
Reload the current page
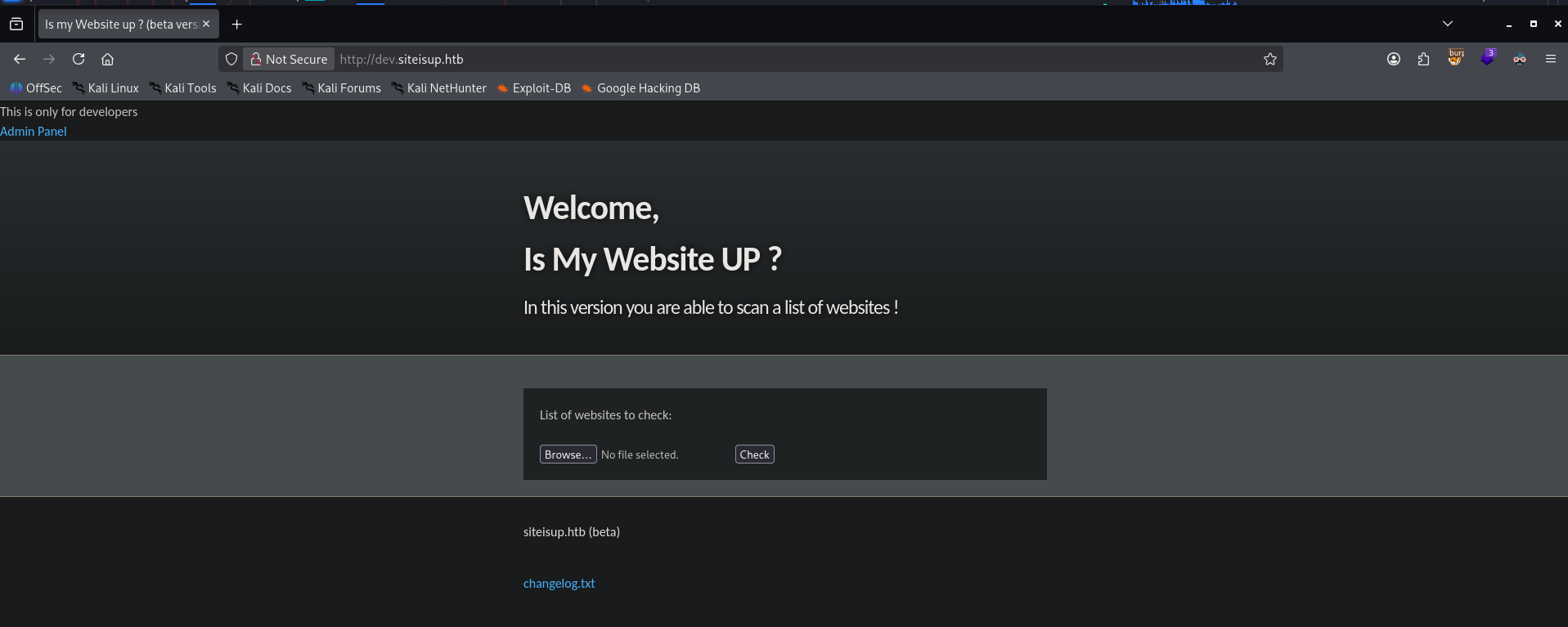79,59
